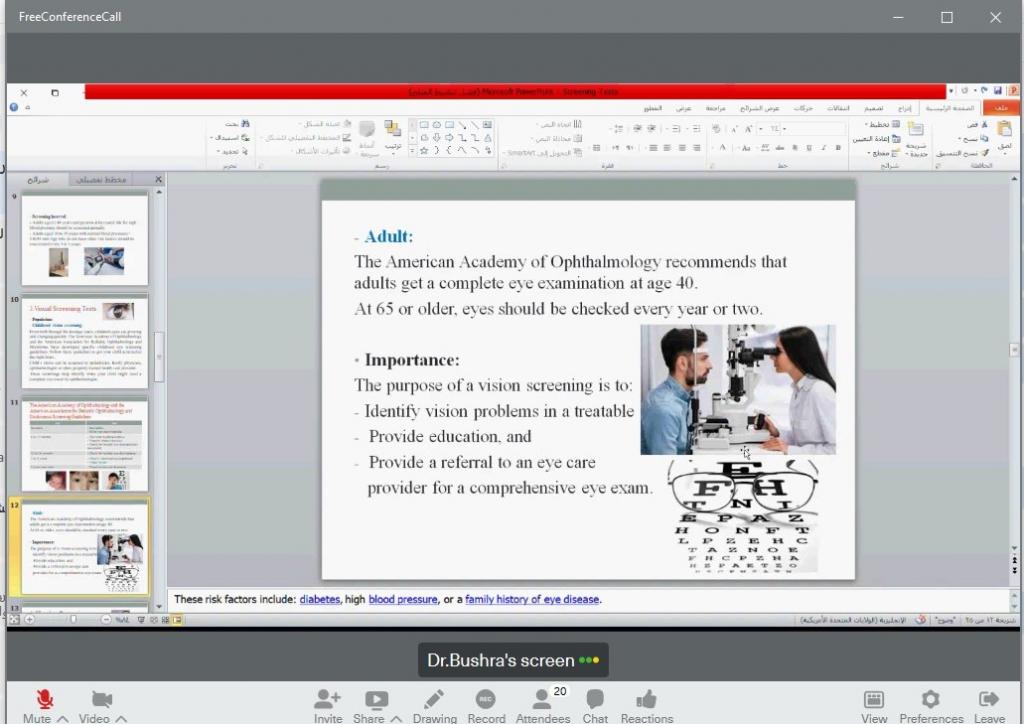Open the Preferences gear icon
Viewport: 1024px width, 724px height.
coord(930,699)
